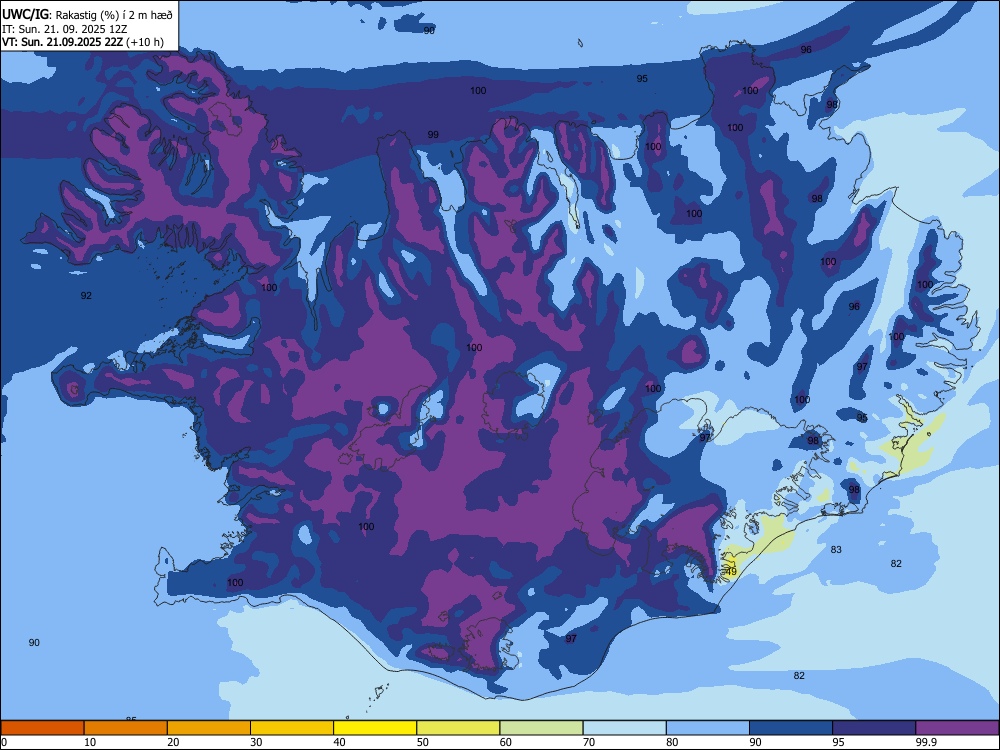Image resolution: width=1000 pixels, height=750 pixels.
Task: Click the 70–80 light blue legend swatch
Action: pos(624,728)
